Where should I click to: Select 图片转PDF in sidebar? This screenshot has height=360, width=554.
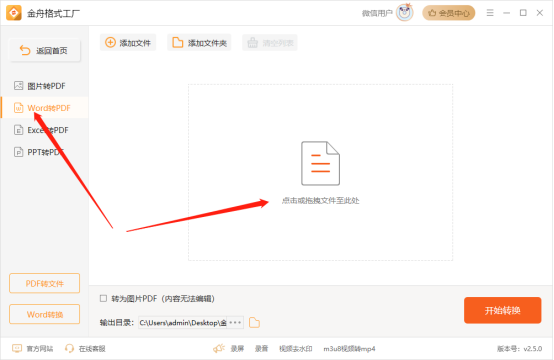tap(45, 86)
